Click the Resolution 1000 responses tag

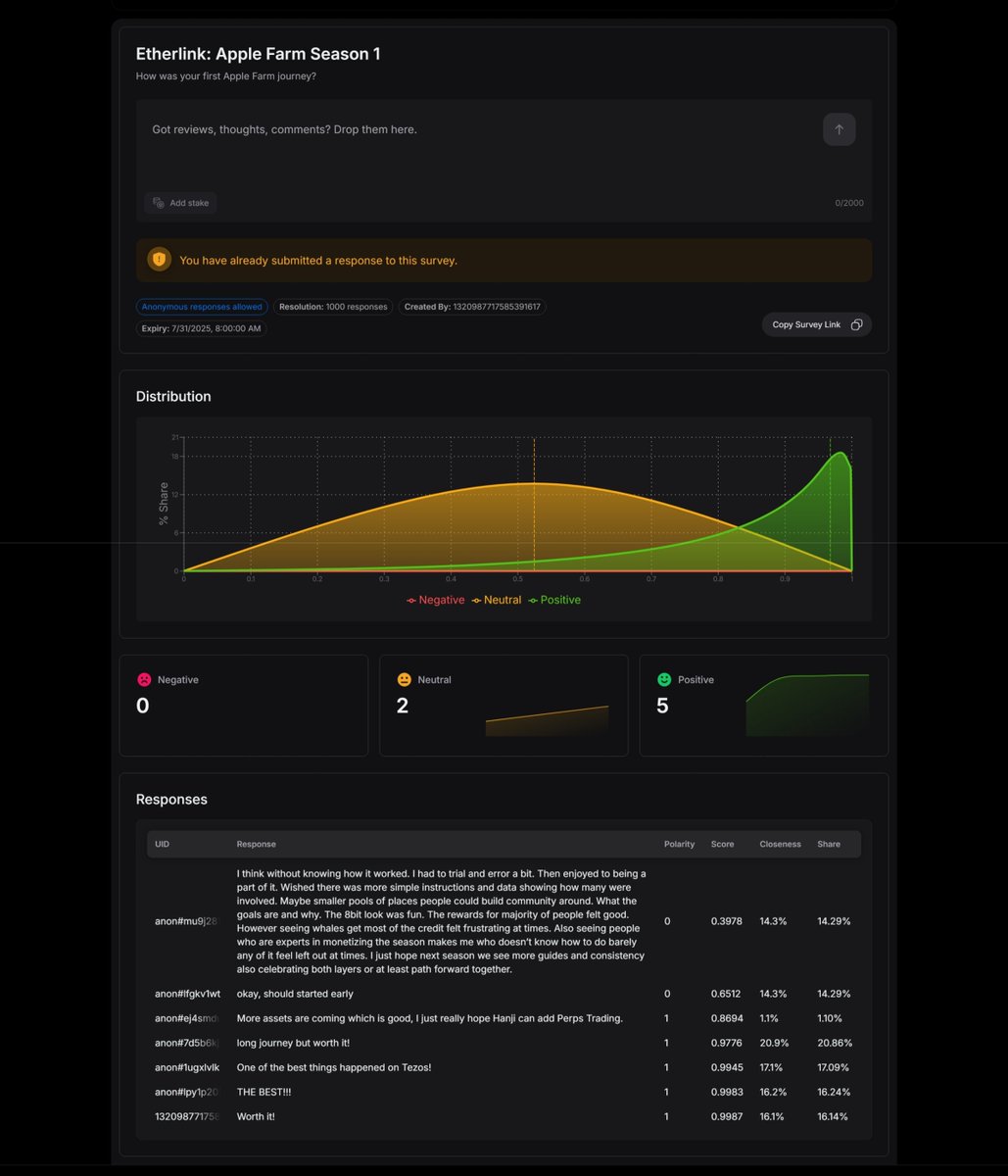pyautogui.click(x=333, y=307)
